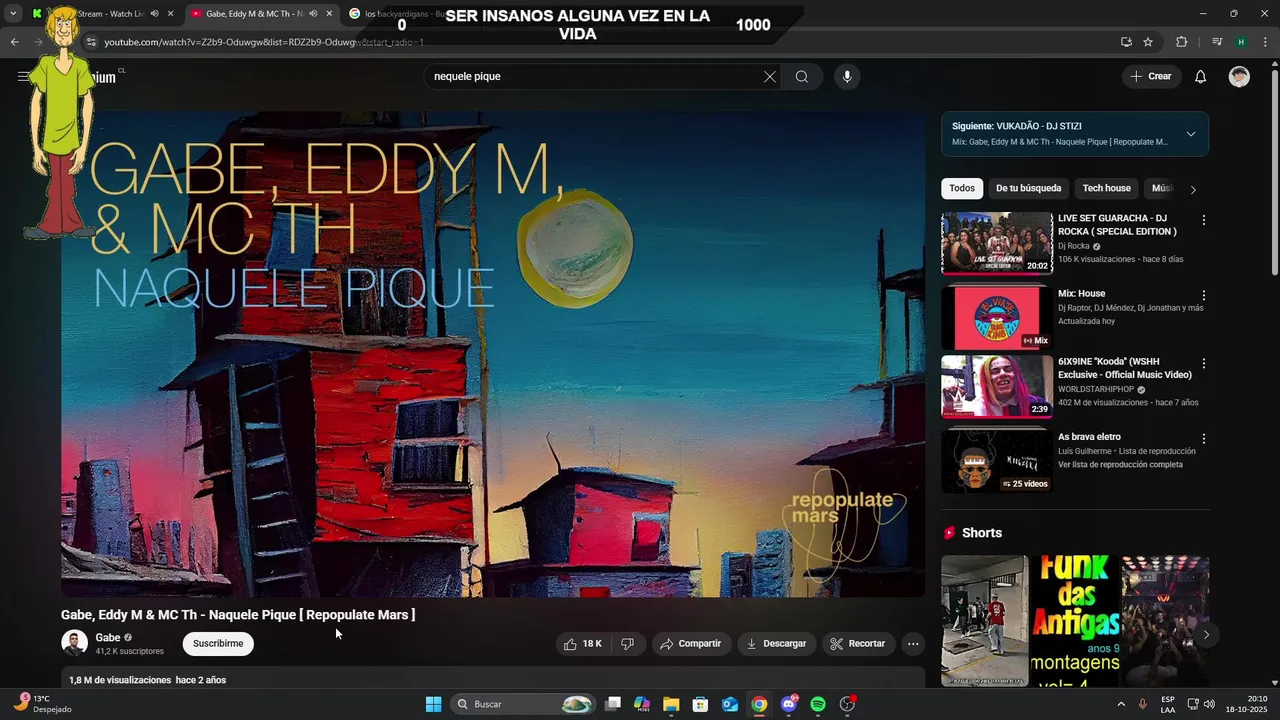1280x720 pixels.
Task: Click the Windows taskbar Buscar box
Action: (x=523, y=704)
